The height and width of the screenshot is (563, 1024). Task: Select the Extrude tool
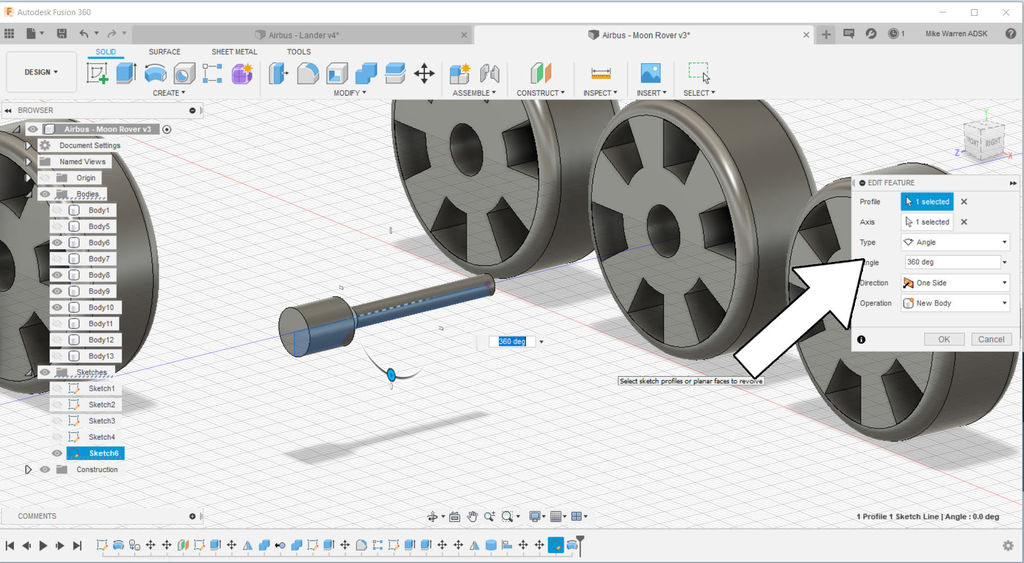coord(125,72)
